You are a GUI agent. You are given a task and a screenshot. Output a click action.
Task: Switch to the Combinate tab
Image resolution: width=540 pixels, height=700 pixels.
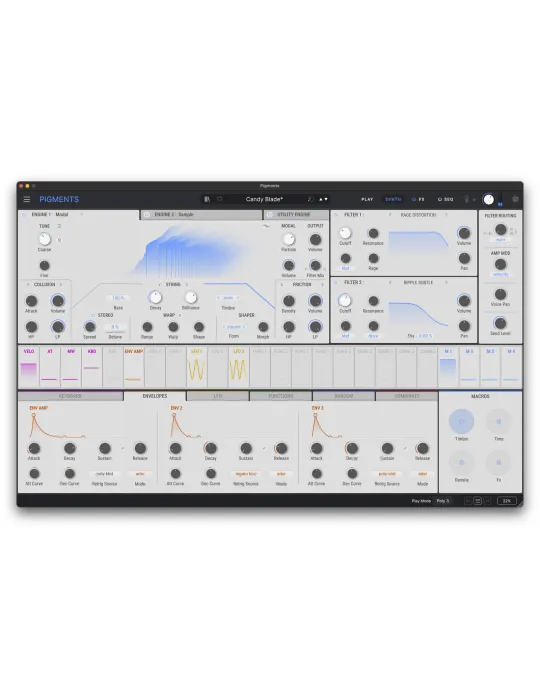pos(407,396)
